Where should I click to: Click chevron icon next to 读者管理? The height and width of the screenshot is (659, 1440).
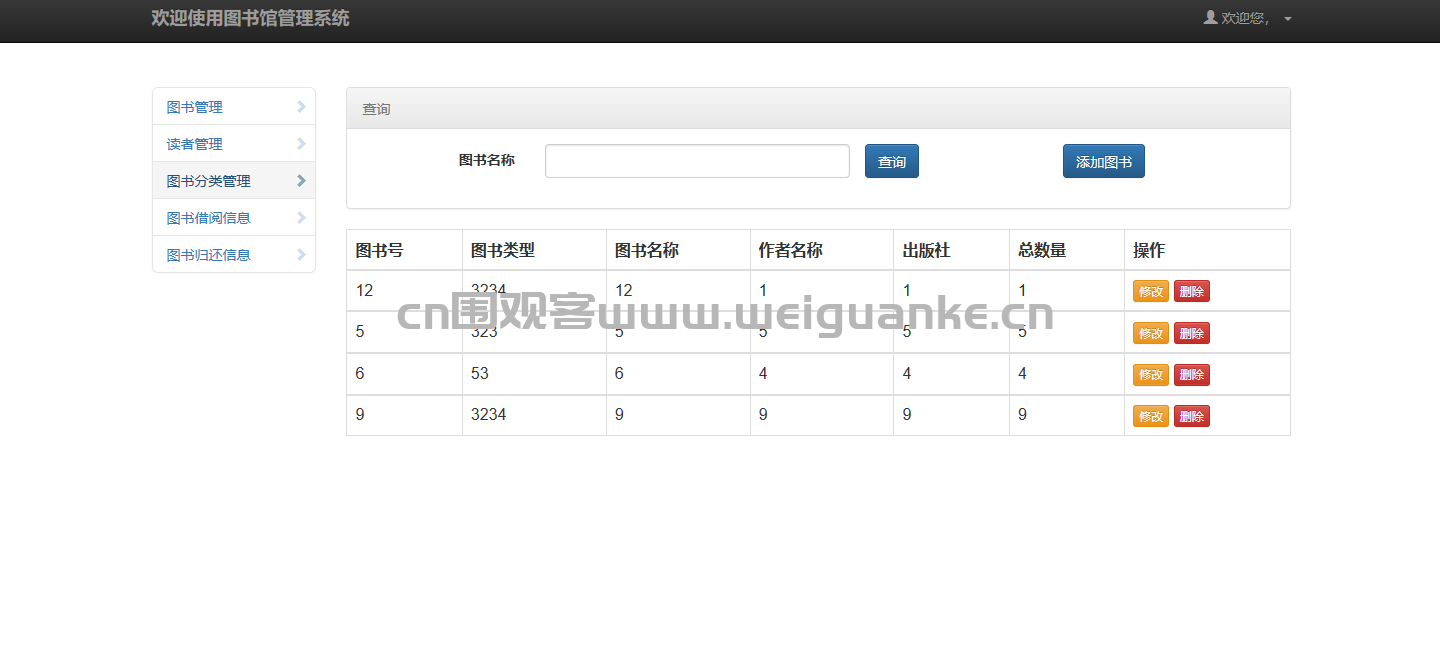coord(301,143)
